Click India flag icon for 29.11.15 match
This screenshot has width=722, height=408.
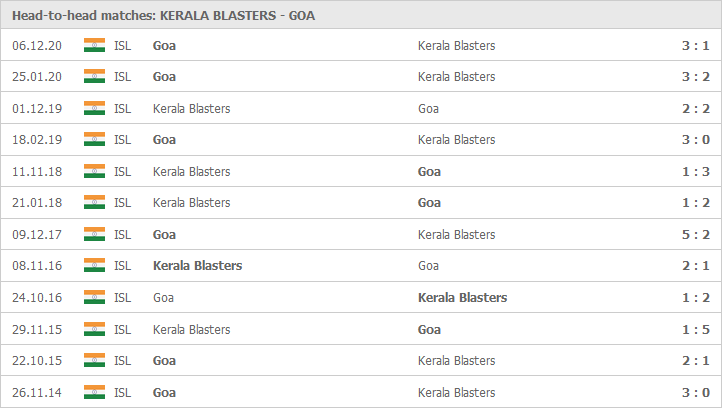pos(94,329)
